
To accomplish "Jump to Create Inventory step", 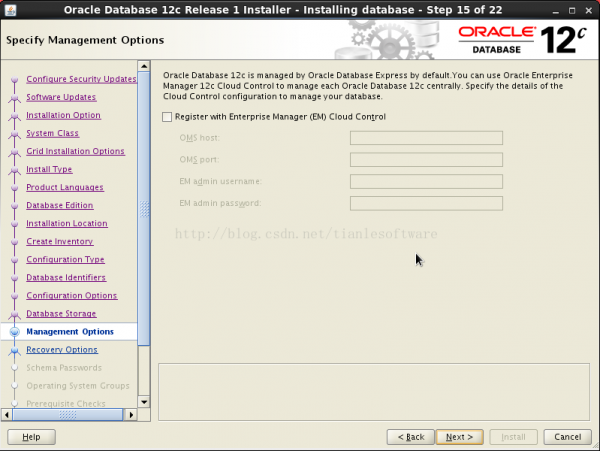I will coord(60,241).
